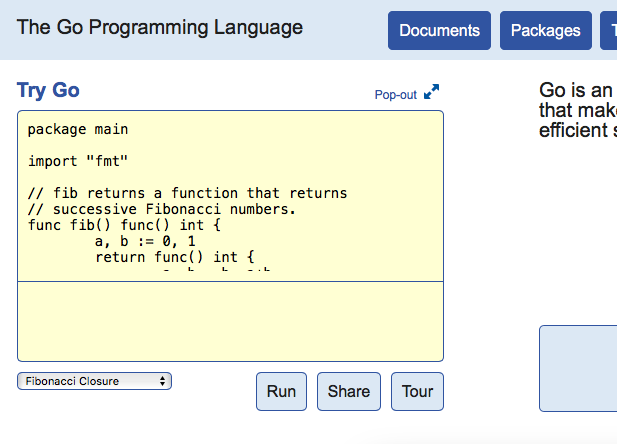
Task: Click the cut-off menu button after Packages
Action: [609, 30]
